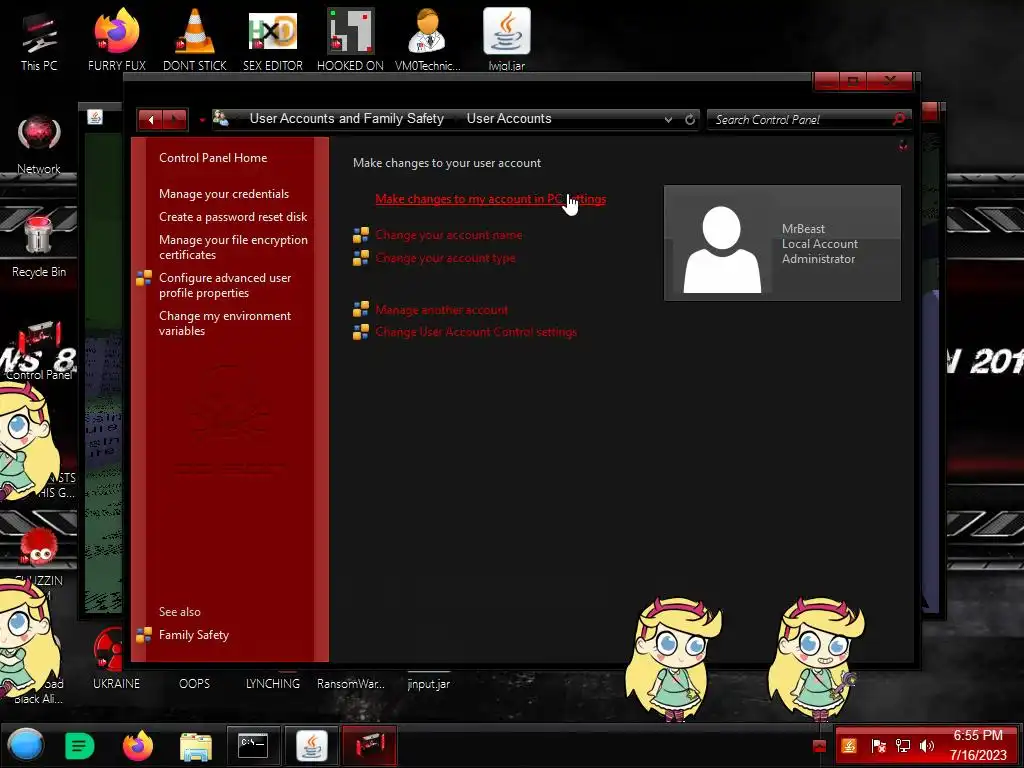Select the lwjgl.jar desktop file

point(507,39)
